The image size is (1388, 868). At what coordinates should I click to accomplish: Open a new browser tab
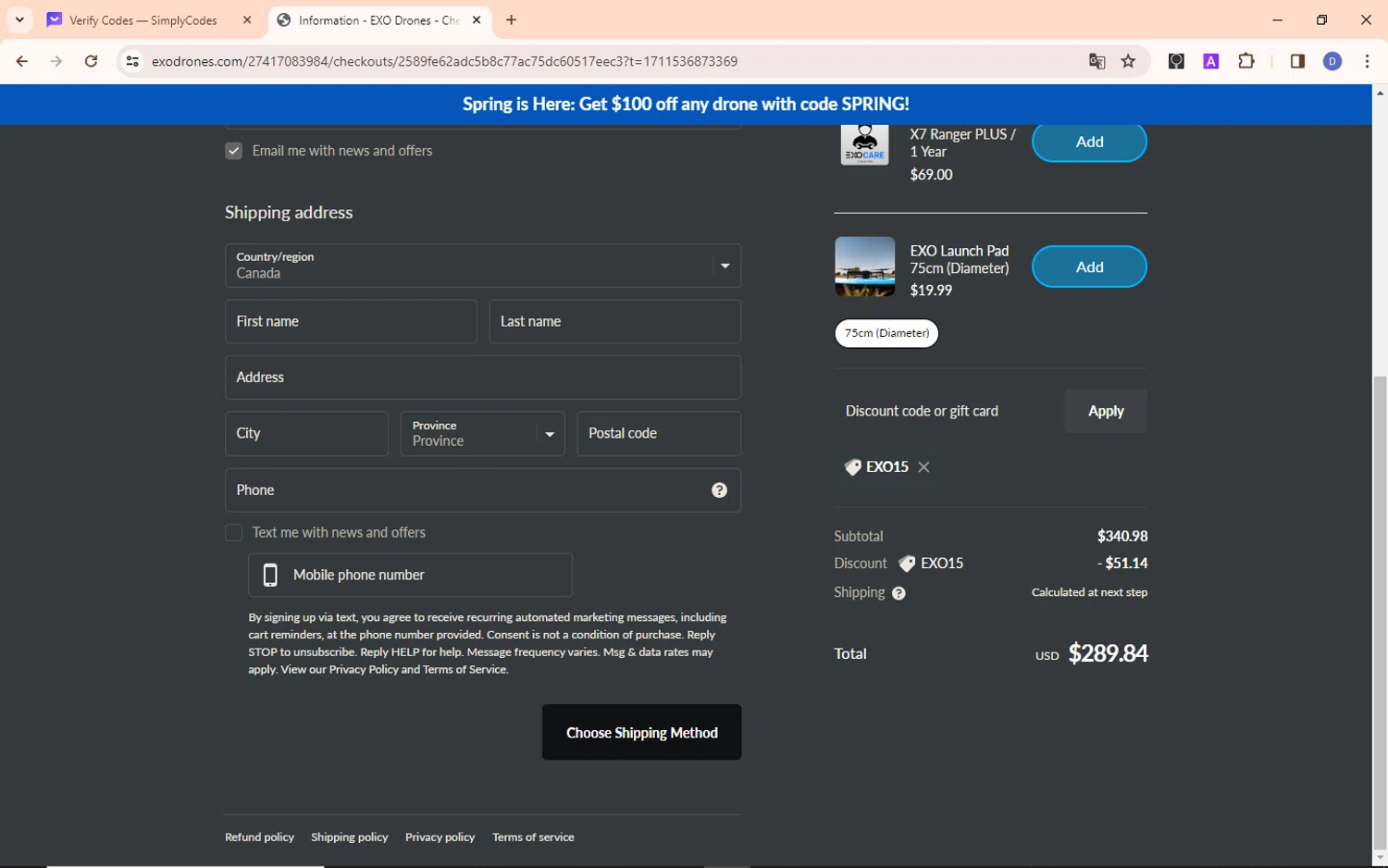[x=511, y=19]
